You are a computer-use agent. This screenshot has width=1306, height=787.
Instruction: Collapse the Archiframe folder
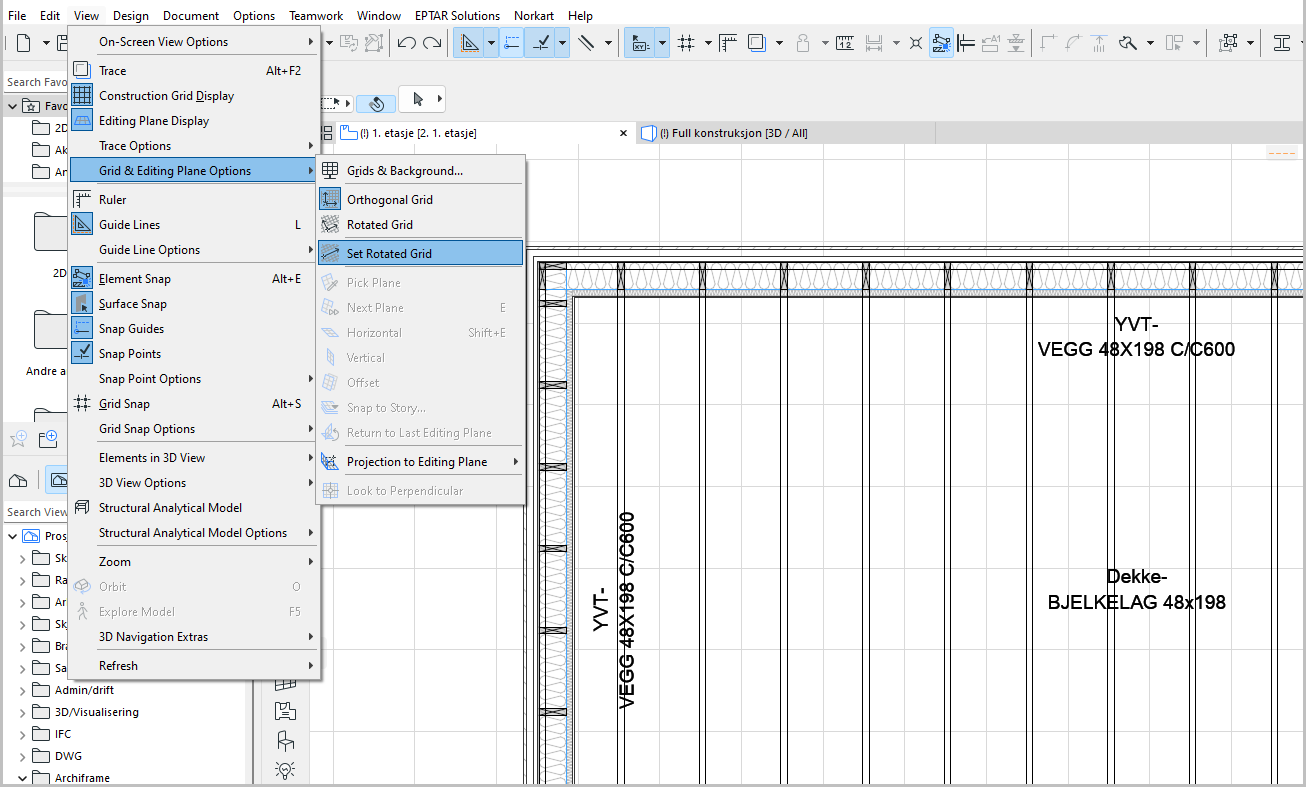click(x=23, y=778)
